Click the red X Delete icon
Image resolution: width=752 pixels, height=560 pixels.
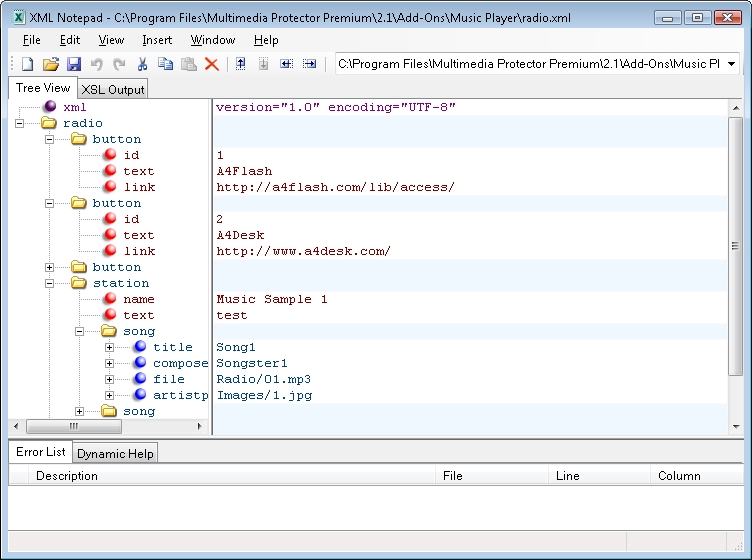tap(211, 64)
